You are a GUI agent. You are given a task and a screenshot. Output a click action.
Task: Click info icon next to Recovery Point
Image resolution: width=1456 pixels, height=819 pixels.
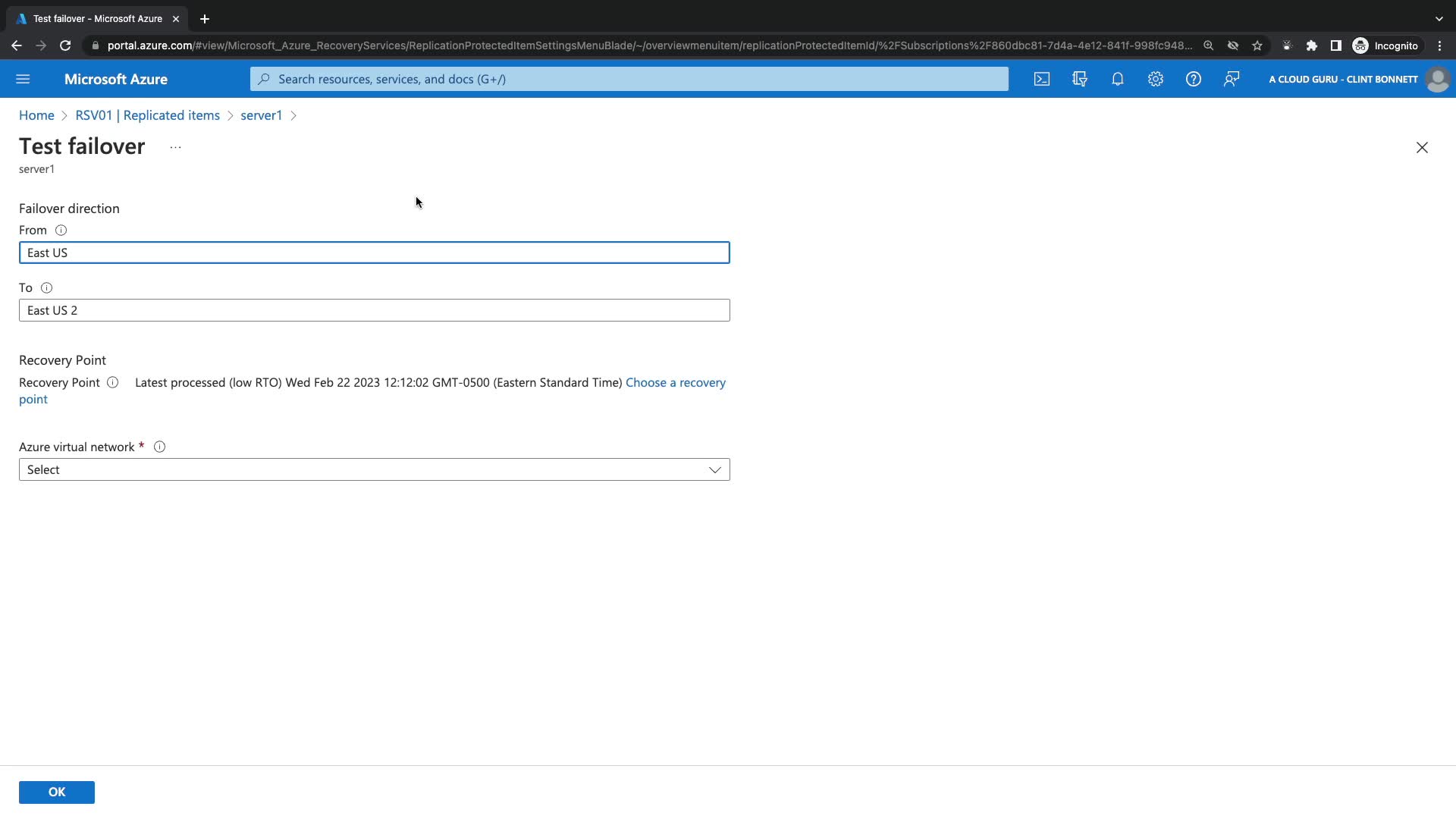[x=112, y=383]
